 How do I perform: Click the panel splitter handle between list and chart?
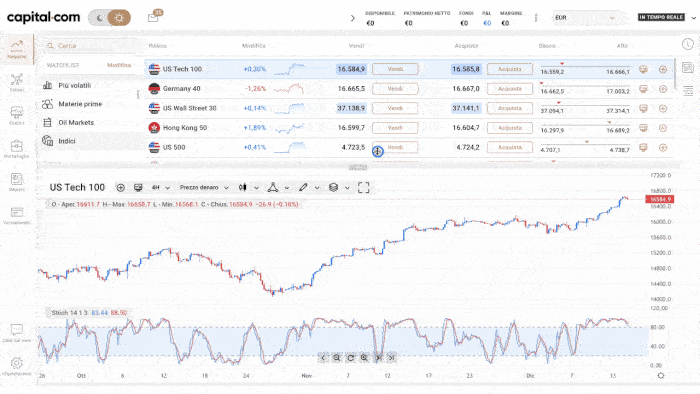pos(358,167)
